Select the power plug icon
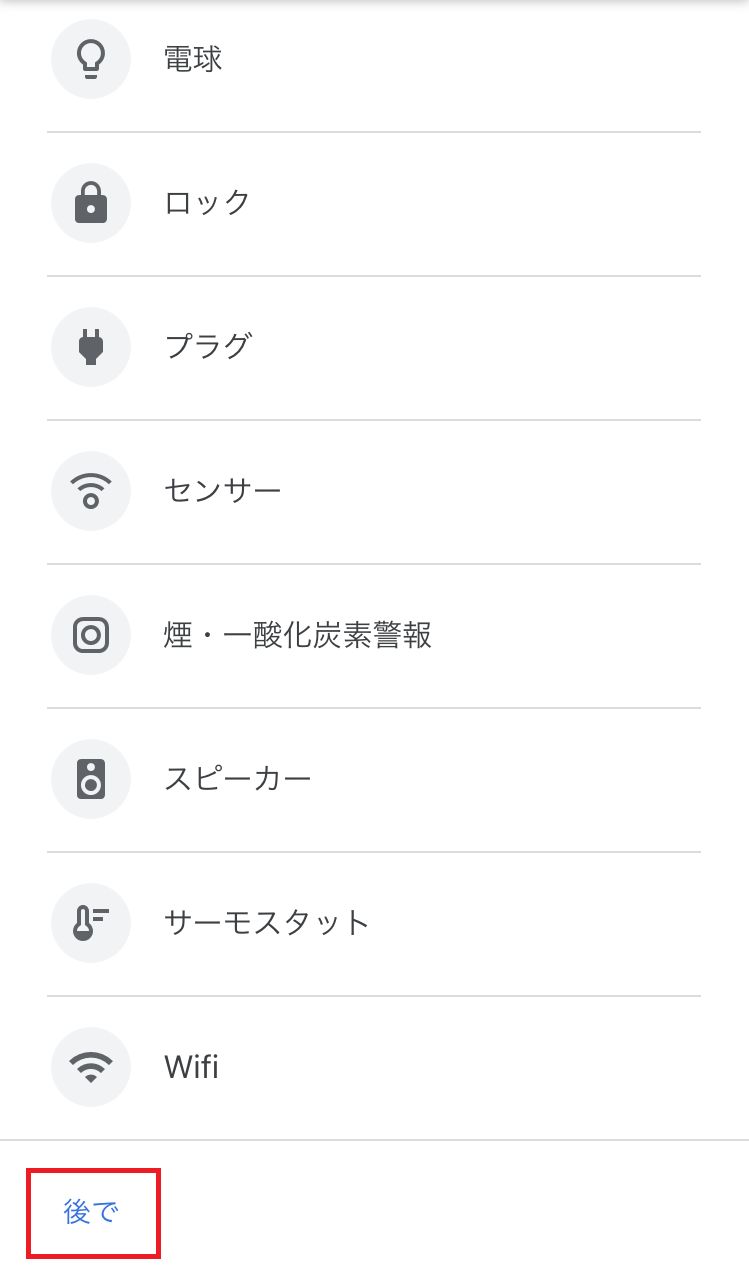The width and height of the screenshot is (749, 1285). 91,348
